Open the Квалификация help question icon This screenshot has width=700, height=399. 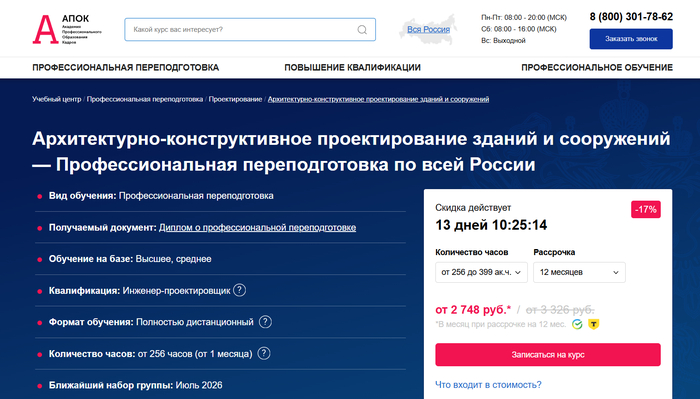coord(240,290)
